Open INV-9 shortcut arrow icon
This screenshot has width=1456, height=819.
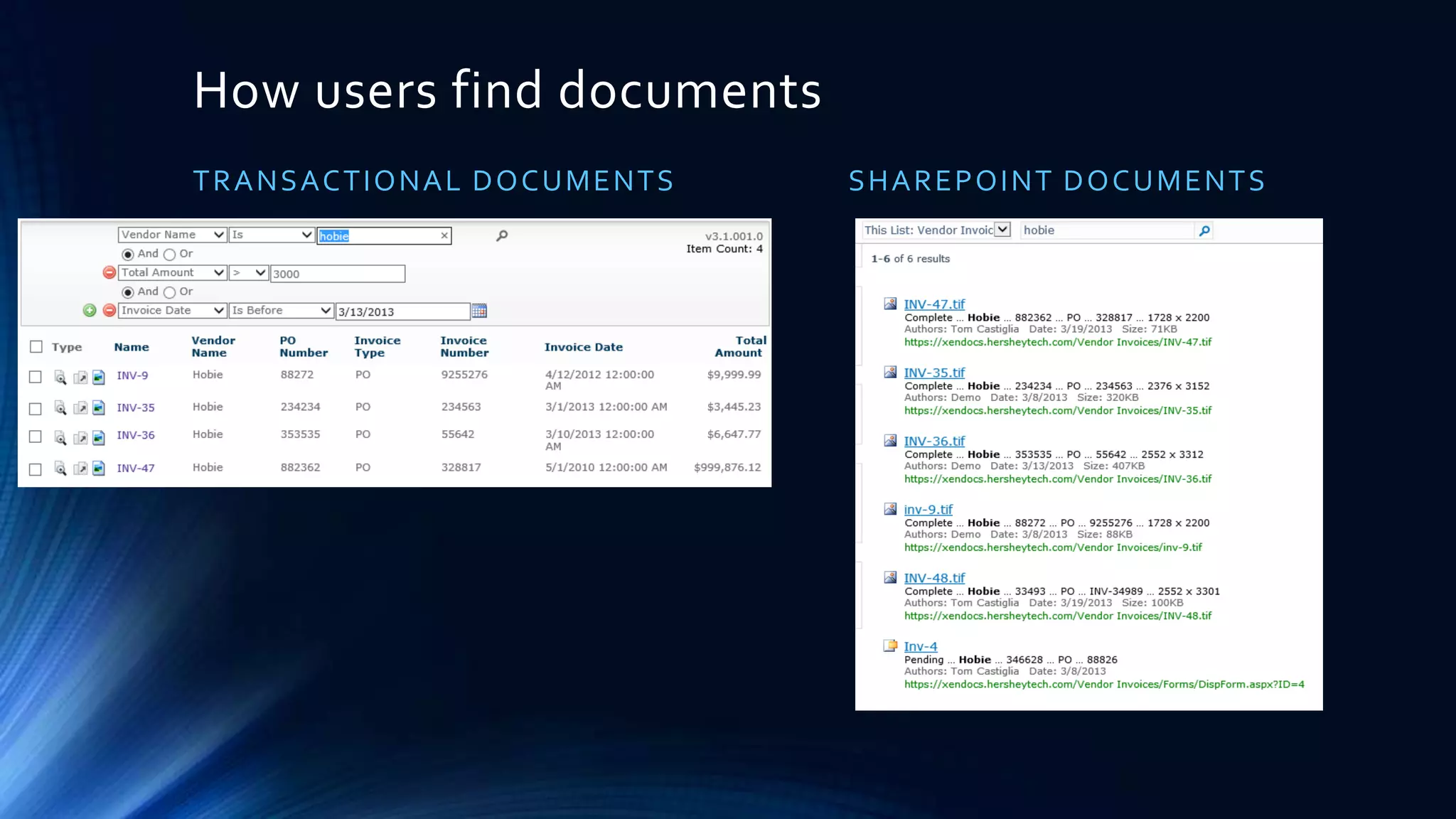tap(80, 377)
